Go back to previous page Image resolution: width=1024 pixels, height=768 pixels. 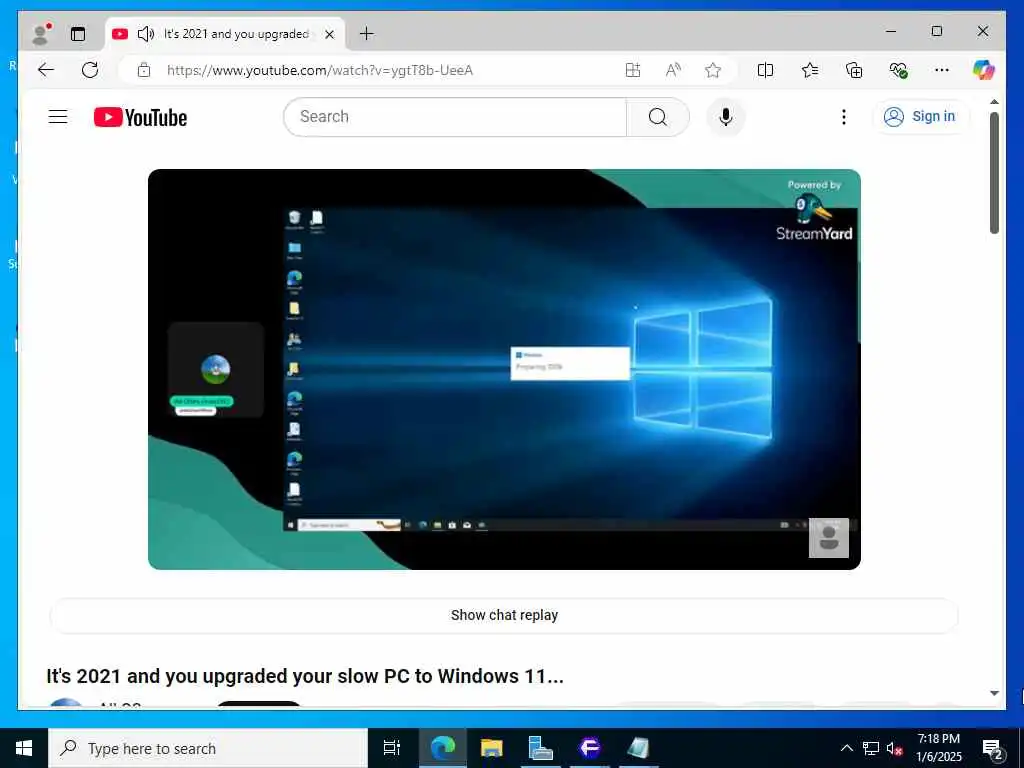(46, 70)
